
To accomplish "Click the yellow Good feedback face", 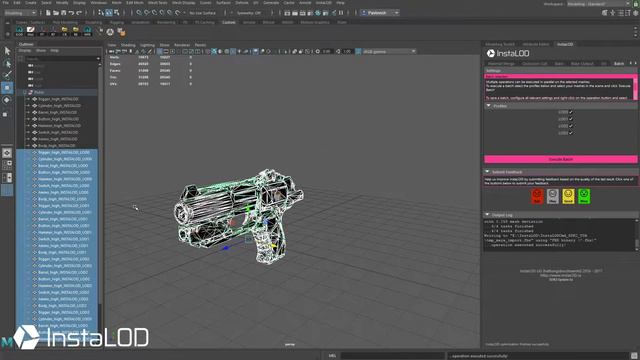I will pyautogui.click(x=568, y=196).
